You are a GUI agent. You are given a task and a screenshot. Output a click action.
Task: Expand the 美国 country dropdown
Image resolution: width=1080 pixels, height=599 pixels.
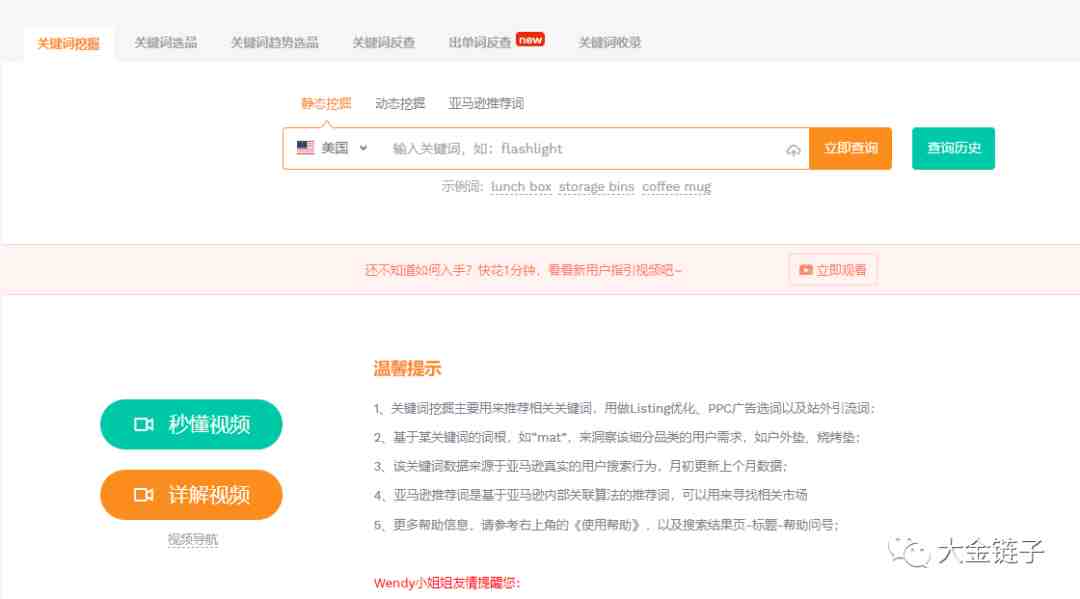coord(333,148)
